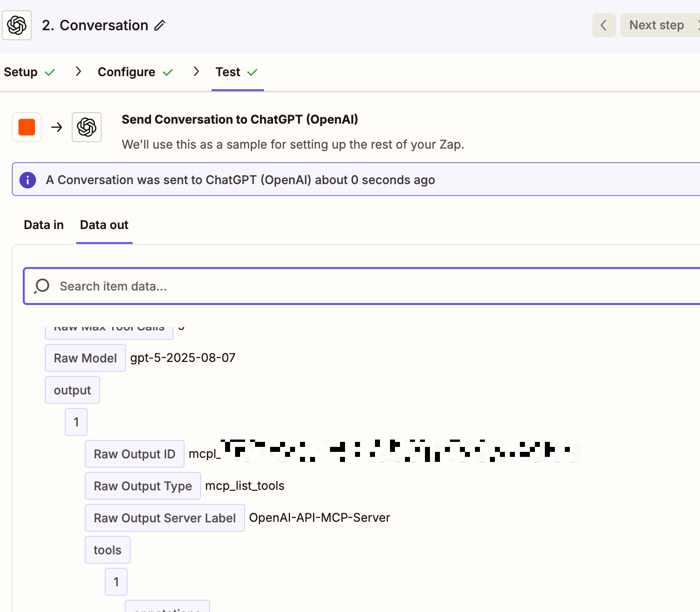
Task: Open the Setup tab
Action: [21, 72]
